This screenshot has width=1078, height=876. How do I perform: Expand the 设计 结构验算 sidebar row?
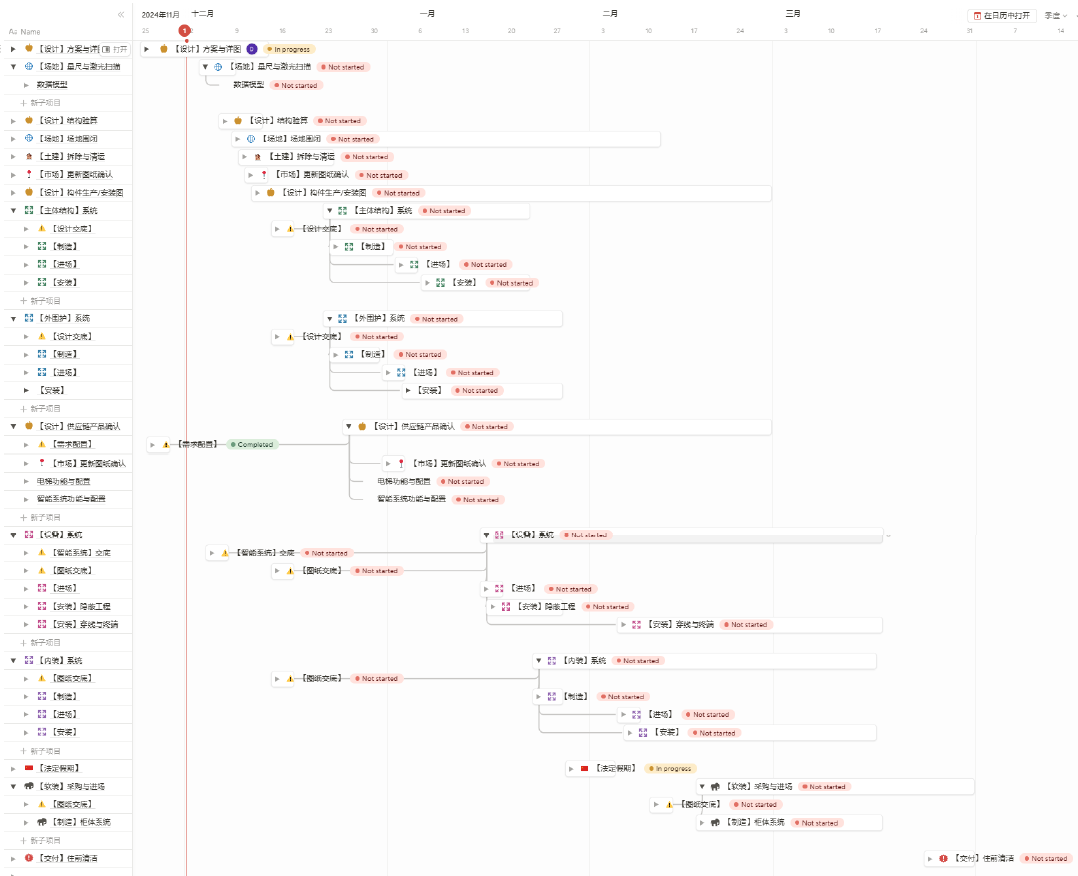coord(13,120)
